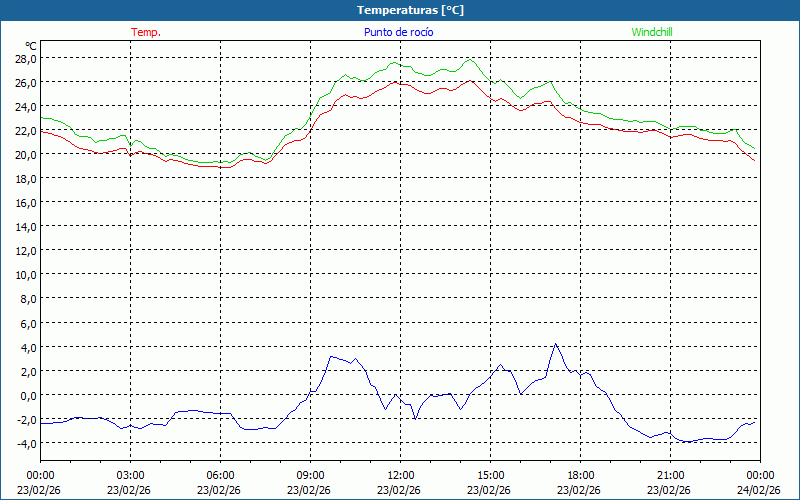The width and height of the screenshot is (800, 500).
Task: Click the °C unit label above the axis
Action: (x=31, y=45)
